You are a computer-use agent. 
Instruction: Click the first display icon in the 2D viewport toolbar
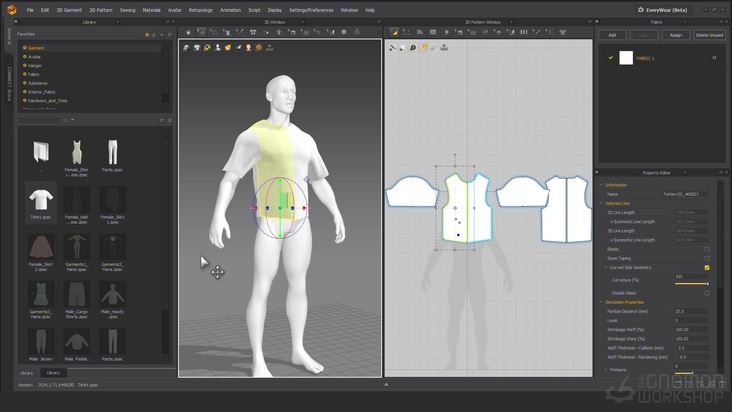[x=393, y=48]
